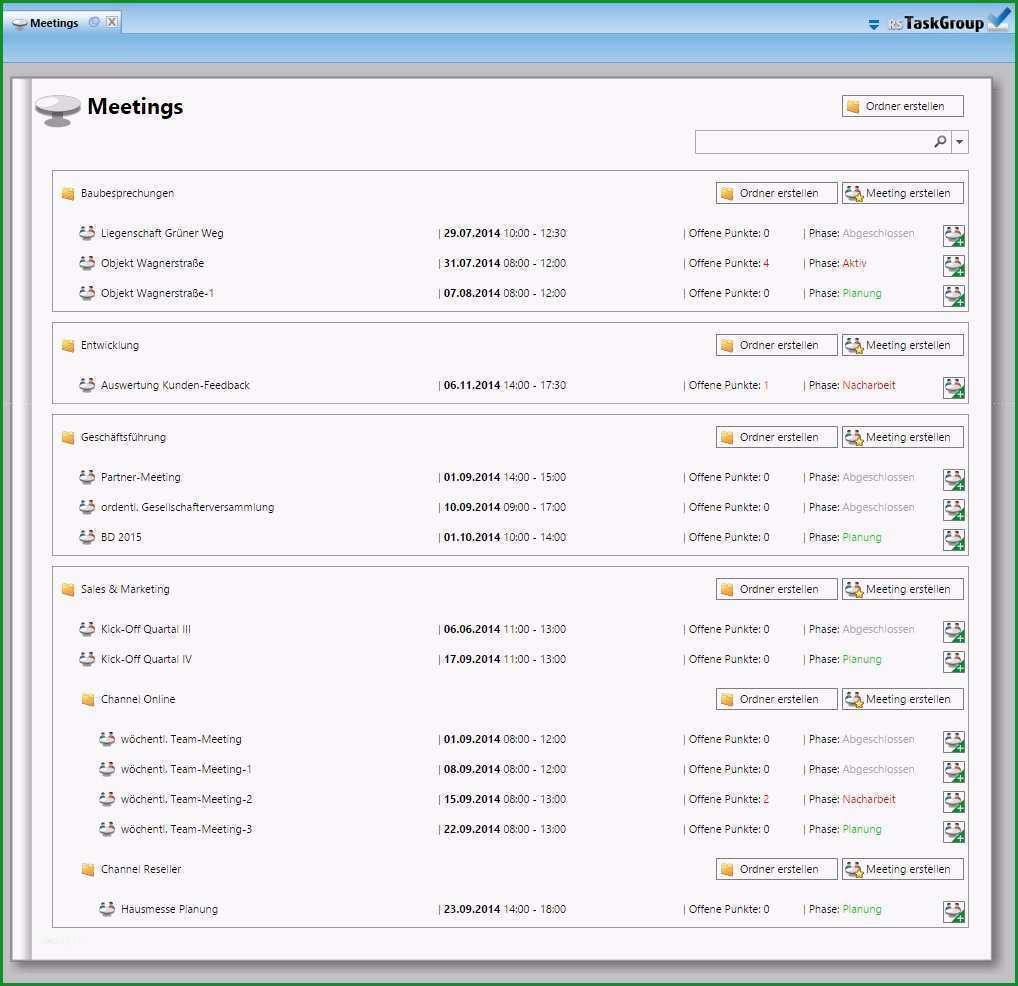This screenshot has width=1018, height=986.
Task: Click Ordner erstellen in Channel Online
Action: click(x=776, y=699)
